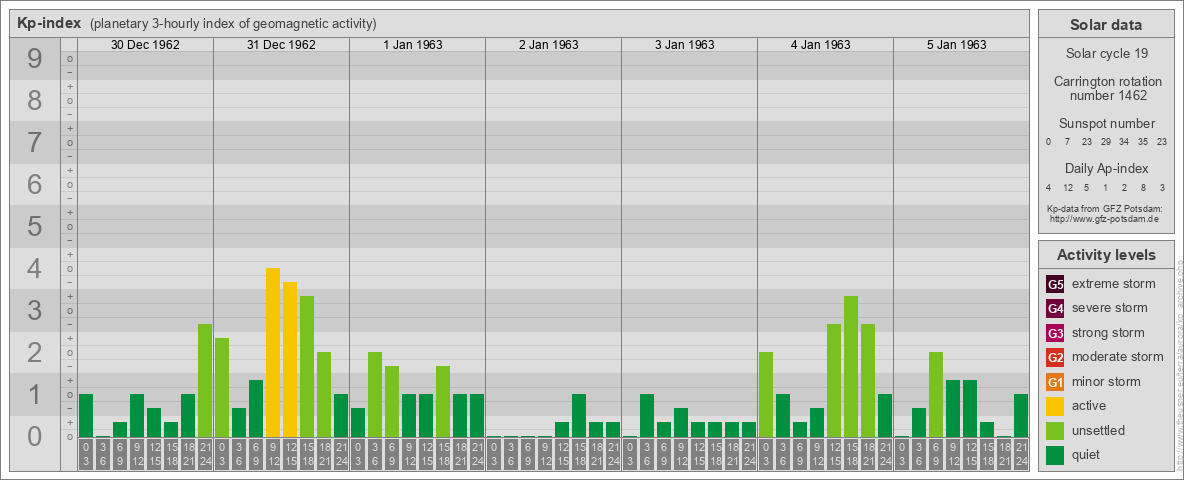Click the 15-18 bar on 2 Jan 1963
The image size is (1184, 480).
[578, 416]
